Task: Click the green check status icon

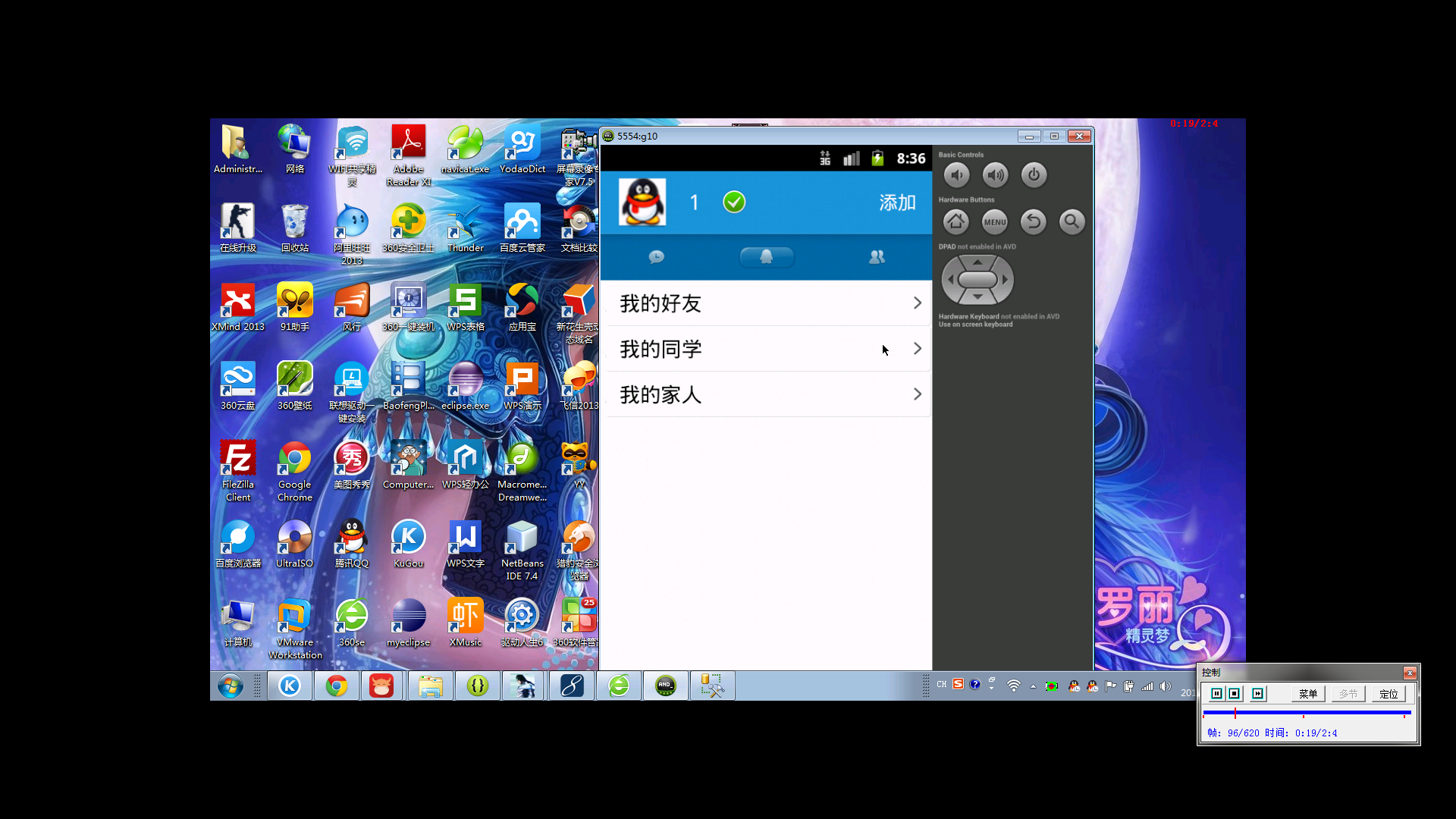Action: (x=734, y=202)
